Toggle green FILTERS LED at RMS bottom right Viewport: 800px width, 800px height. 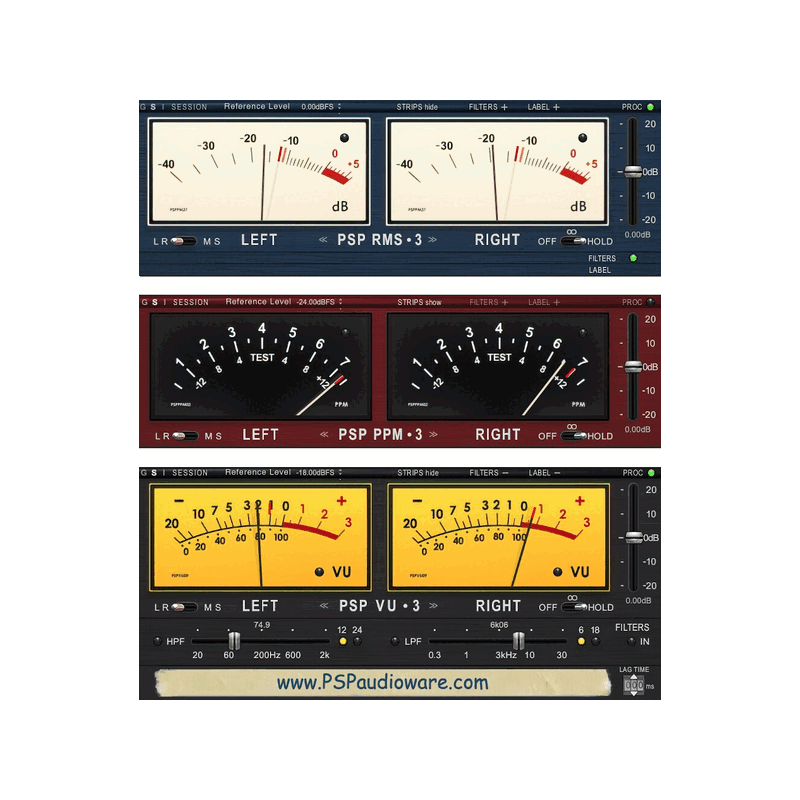(x=633, y=258)
